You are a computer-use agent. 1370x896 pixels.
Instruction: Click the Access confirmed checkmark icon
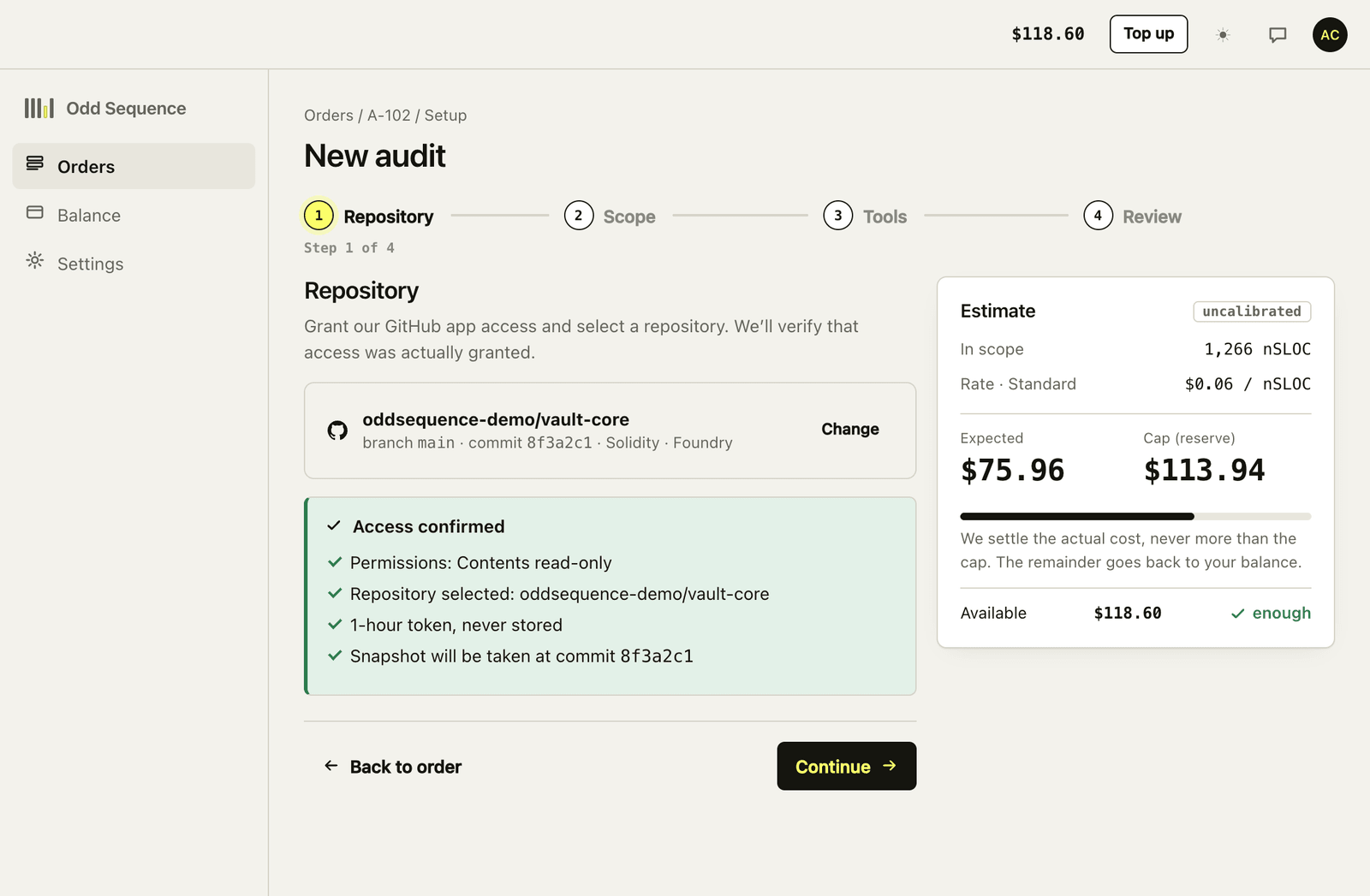(x=334, y=525)
